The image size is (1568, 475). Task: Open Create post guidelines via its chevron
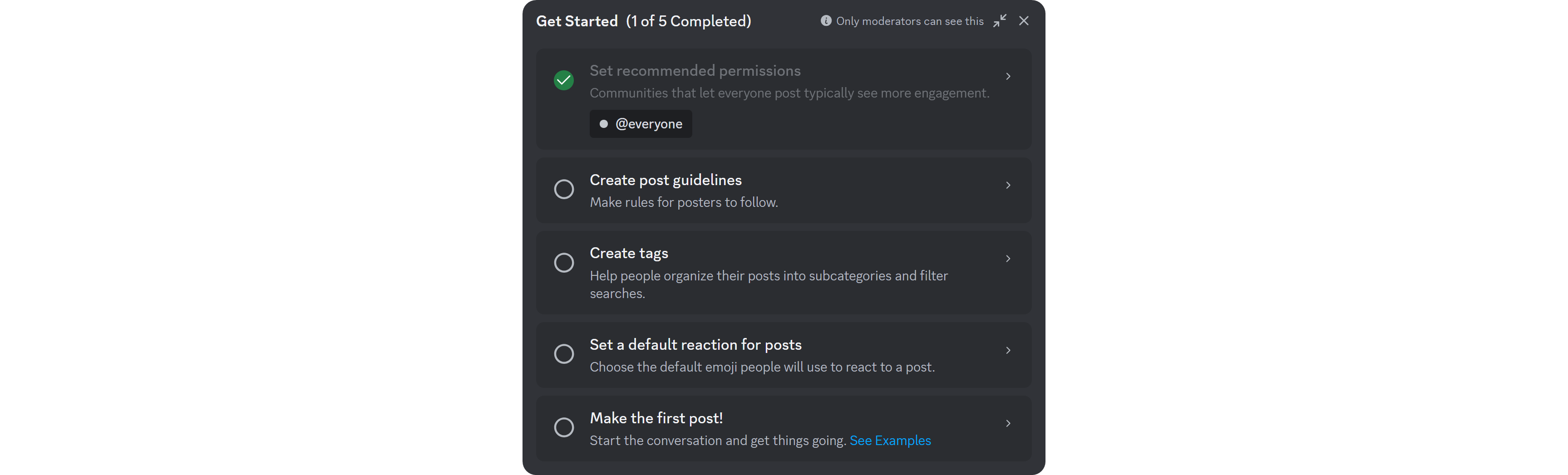[x=1008, y=185]
